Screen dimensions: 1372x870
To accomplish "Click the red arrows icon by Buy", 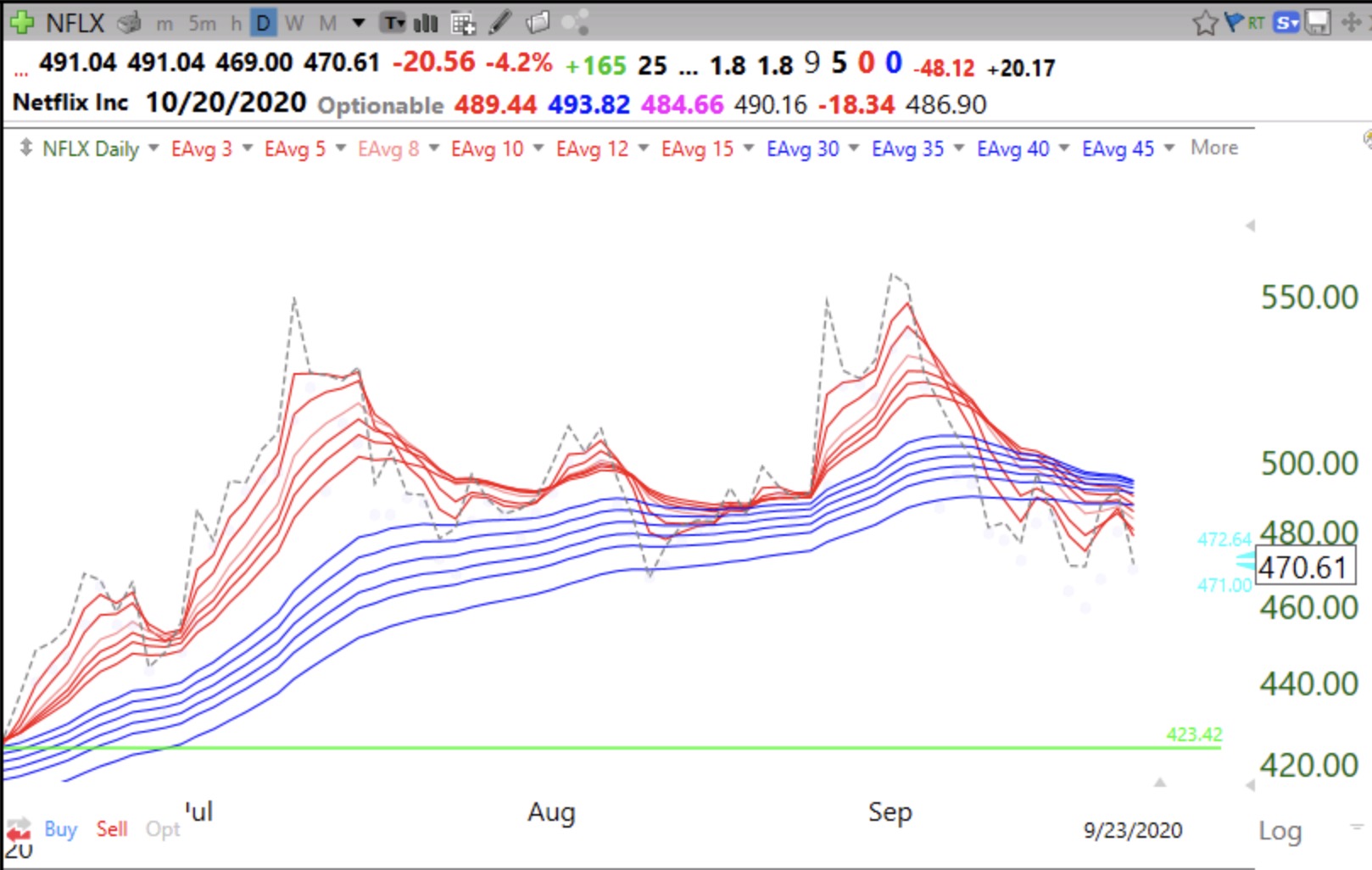I will coord(19,830).
